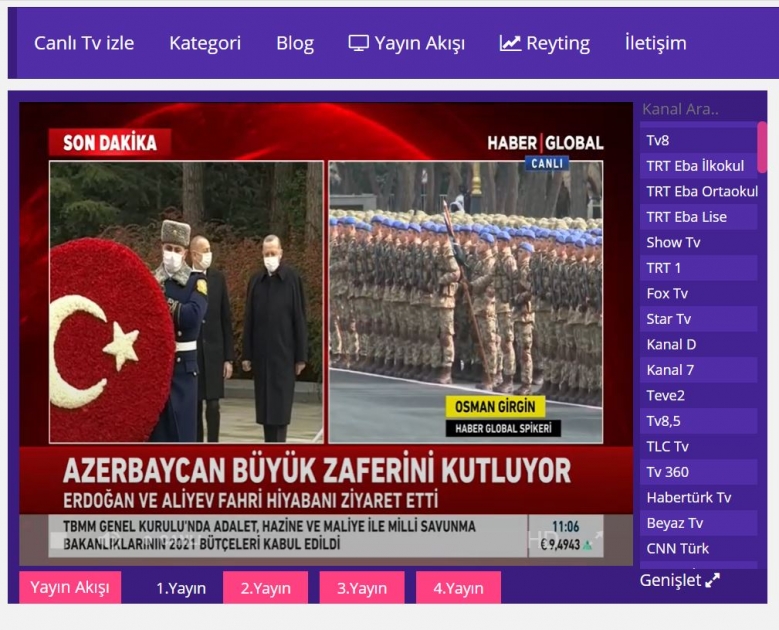779x630 pixels.
Task: Switch to Star Tv channel
Action: pos(698,319)
